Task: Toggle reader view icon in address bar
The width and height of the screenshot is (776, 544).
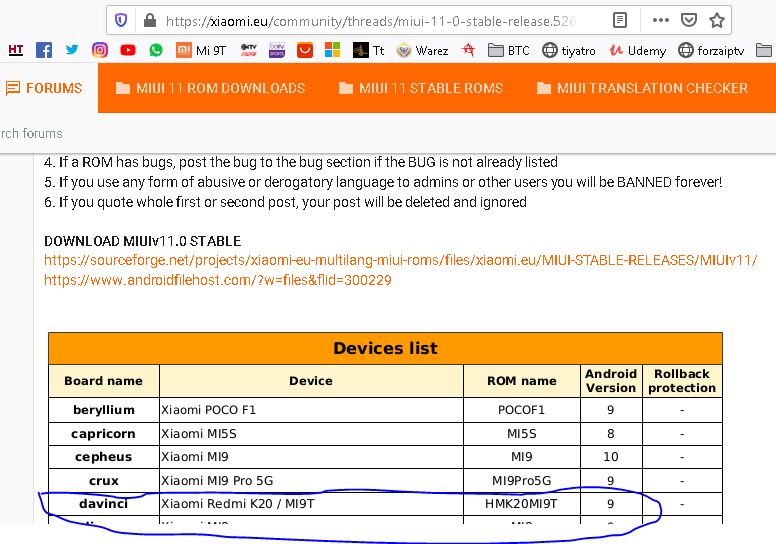Action: click(x=620, y=20)
